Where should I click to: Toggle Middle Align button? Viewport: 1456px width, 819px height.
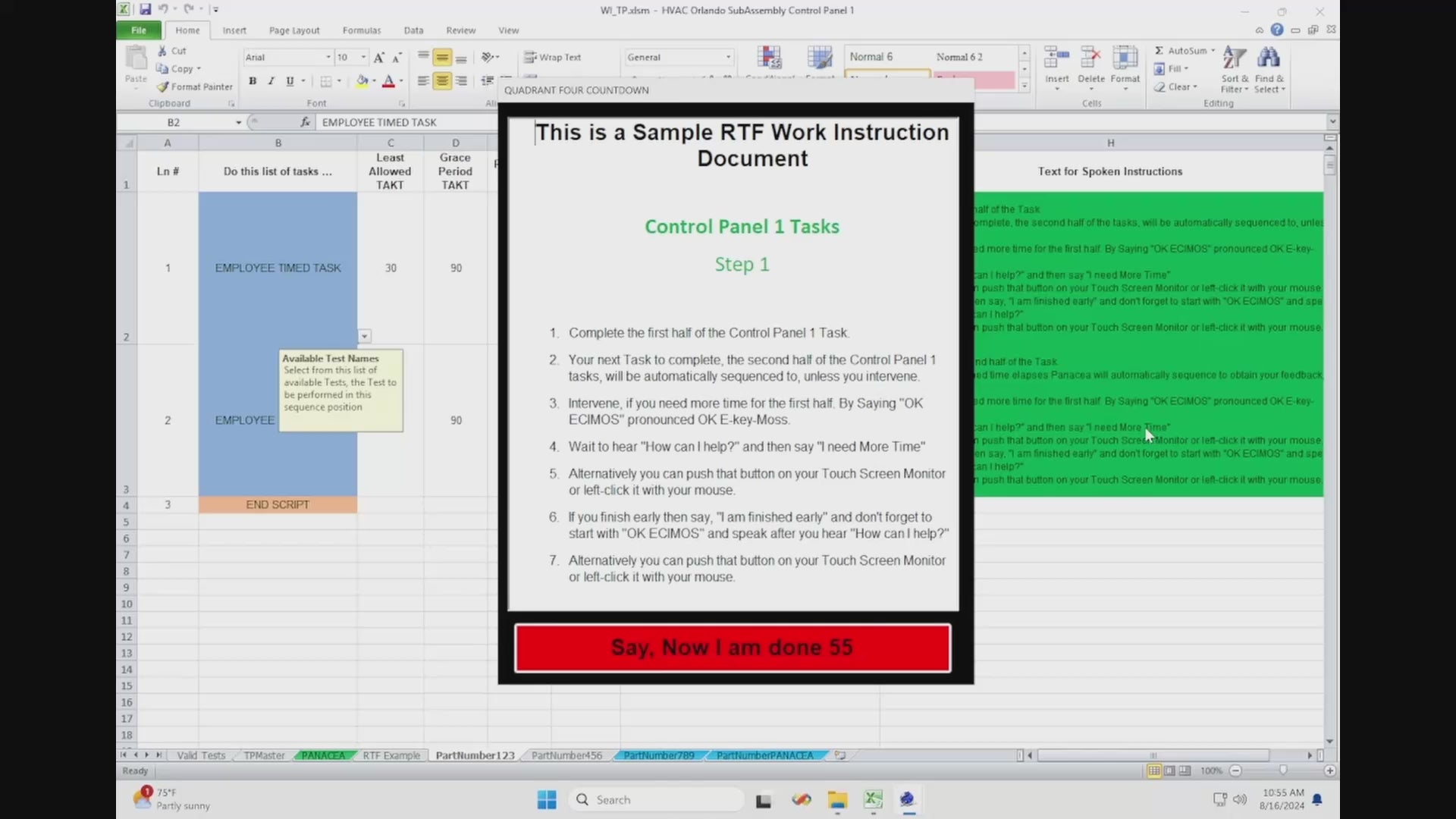[x=442, y=57]
